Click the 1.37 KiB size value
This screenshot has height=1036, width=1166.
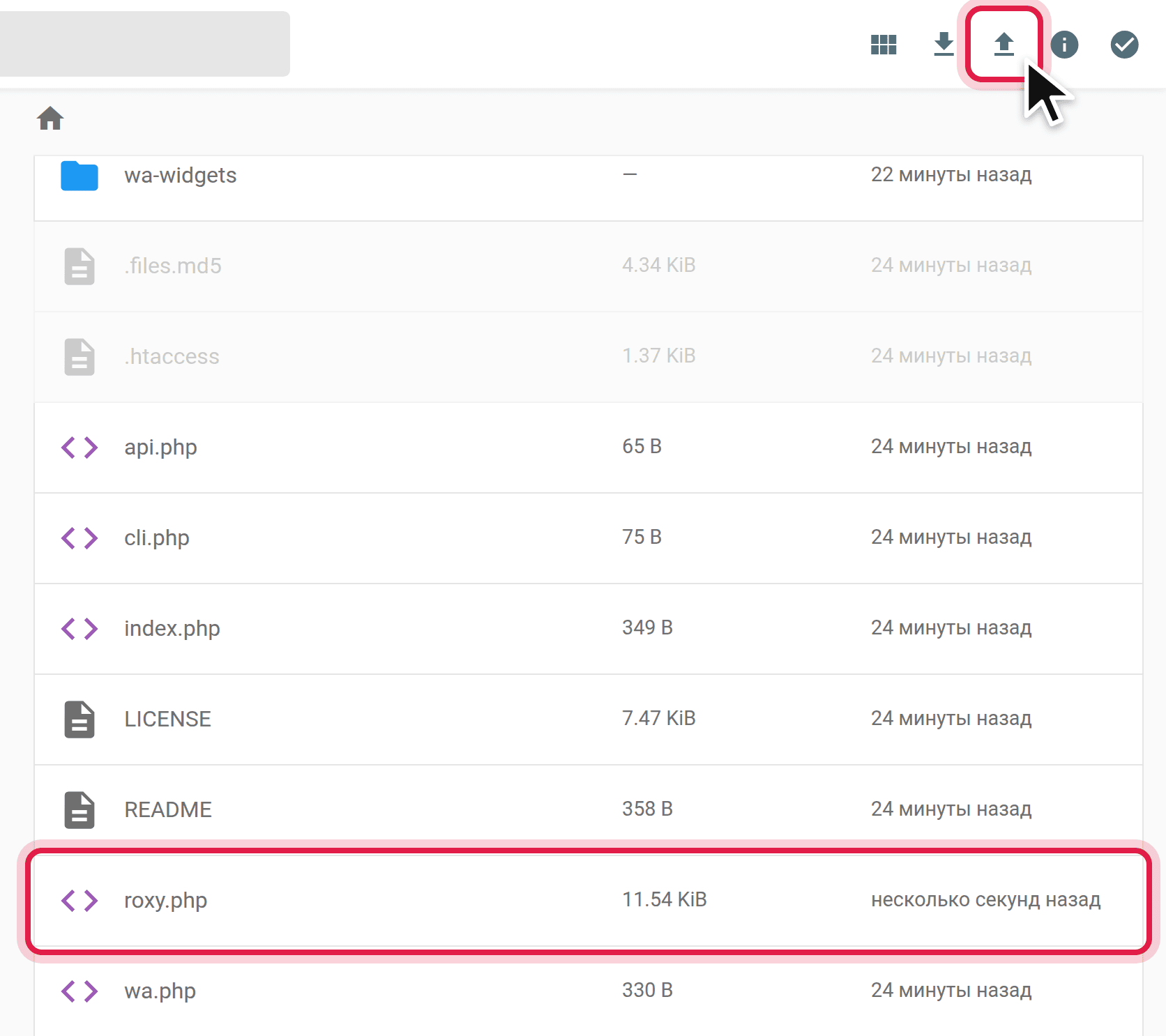click(659, 356)
